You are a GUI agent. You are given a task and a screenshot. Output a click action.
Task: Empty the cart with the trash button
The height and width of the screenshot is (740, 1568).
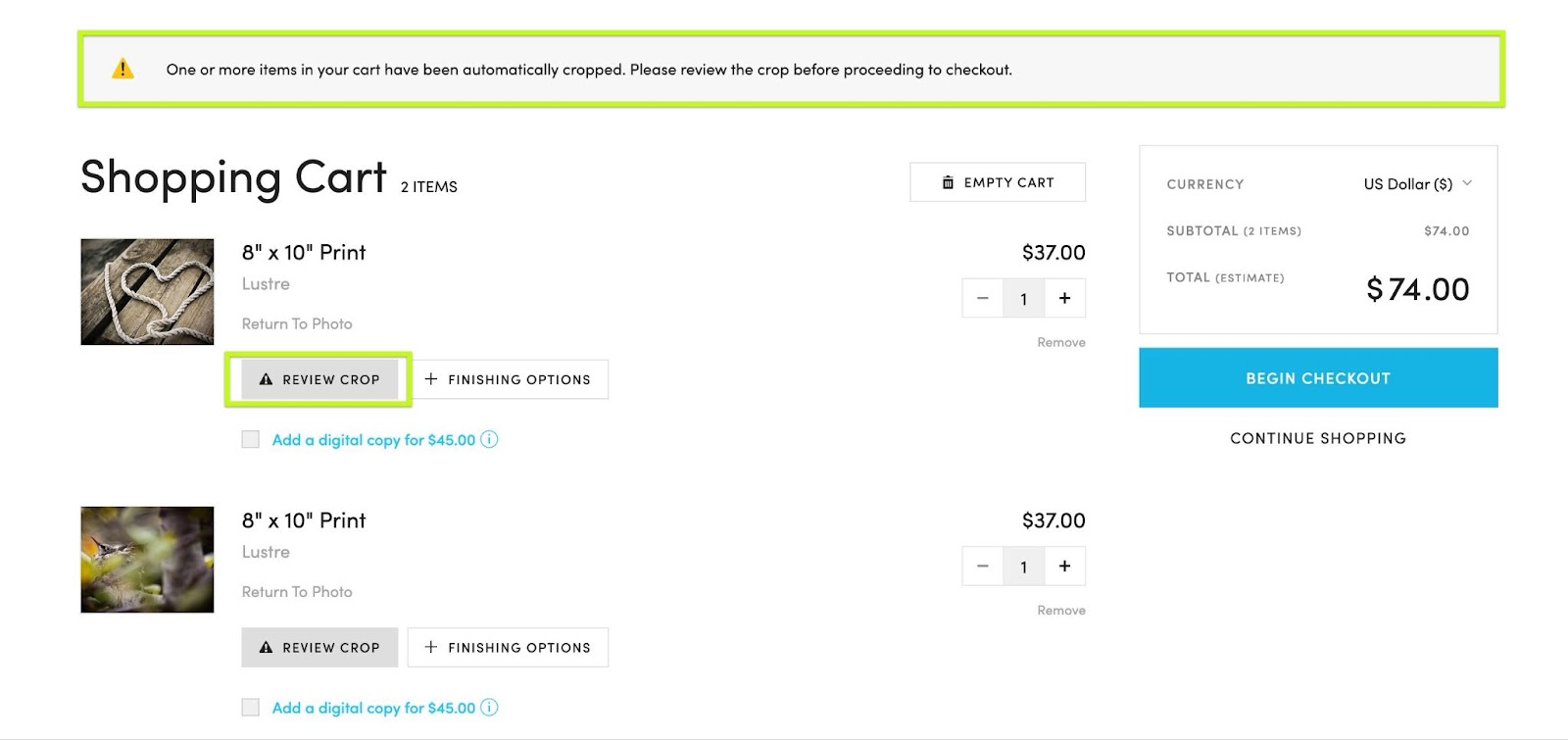[998, 182]
